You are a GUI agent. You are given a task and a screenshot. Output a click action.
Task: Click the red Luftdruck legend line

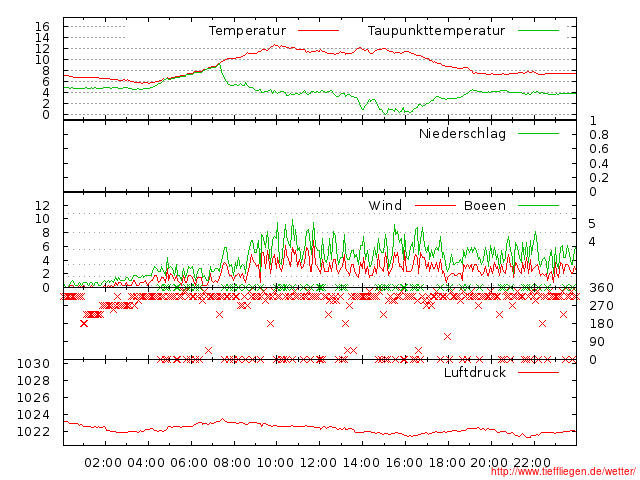tap(538, 372)
